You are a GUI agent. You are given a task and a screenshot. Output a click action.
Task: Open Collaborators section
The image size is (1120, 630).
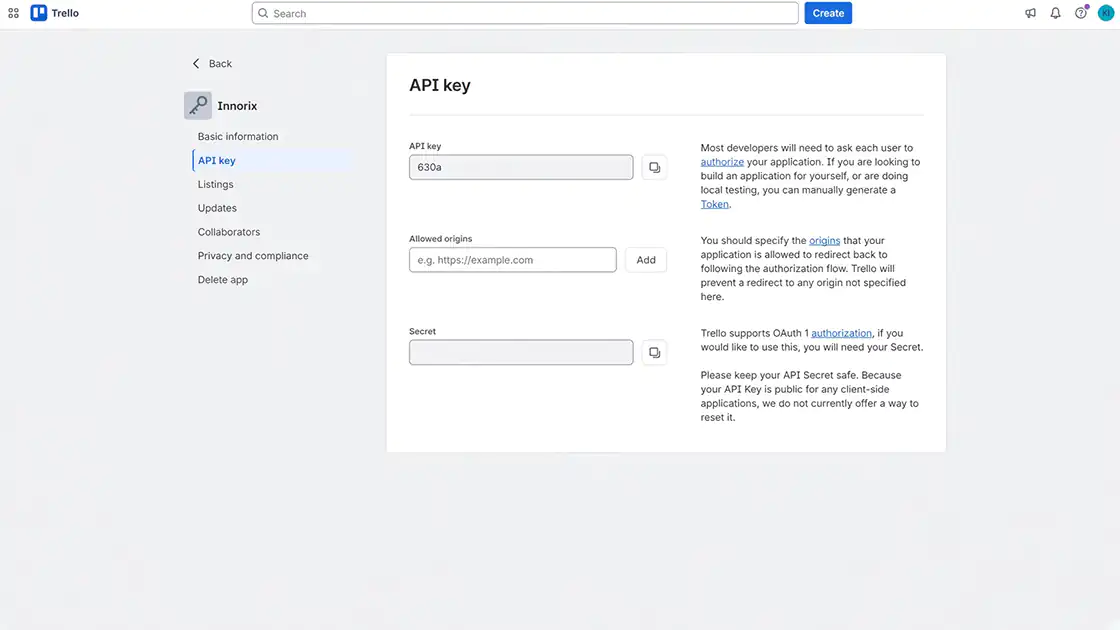(229, 232)
